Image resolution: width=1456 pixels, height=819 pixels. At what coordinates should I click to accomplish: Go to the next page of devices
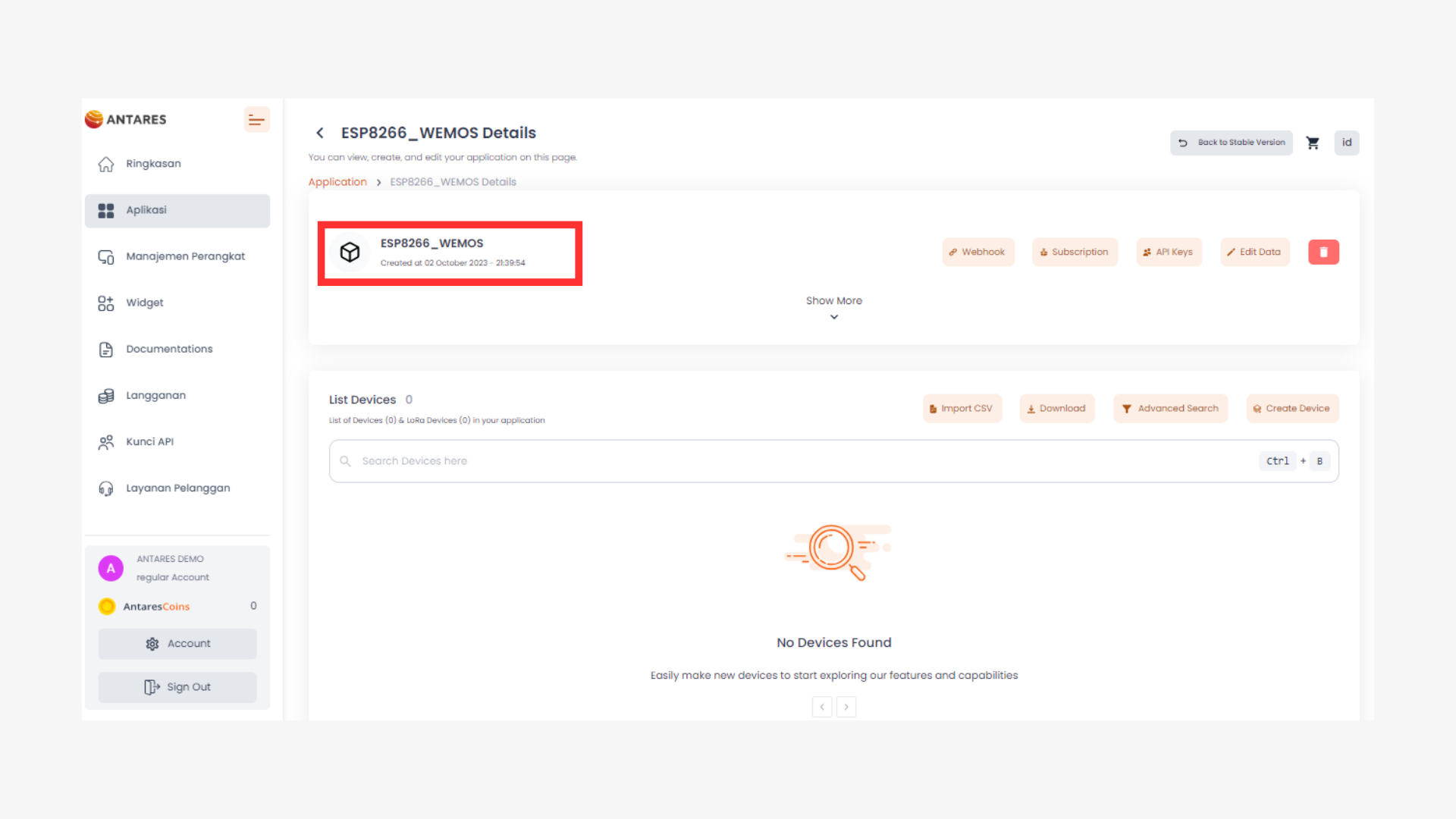click(846, 707)
